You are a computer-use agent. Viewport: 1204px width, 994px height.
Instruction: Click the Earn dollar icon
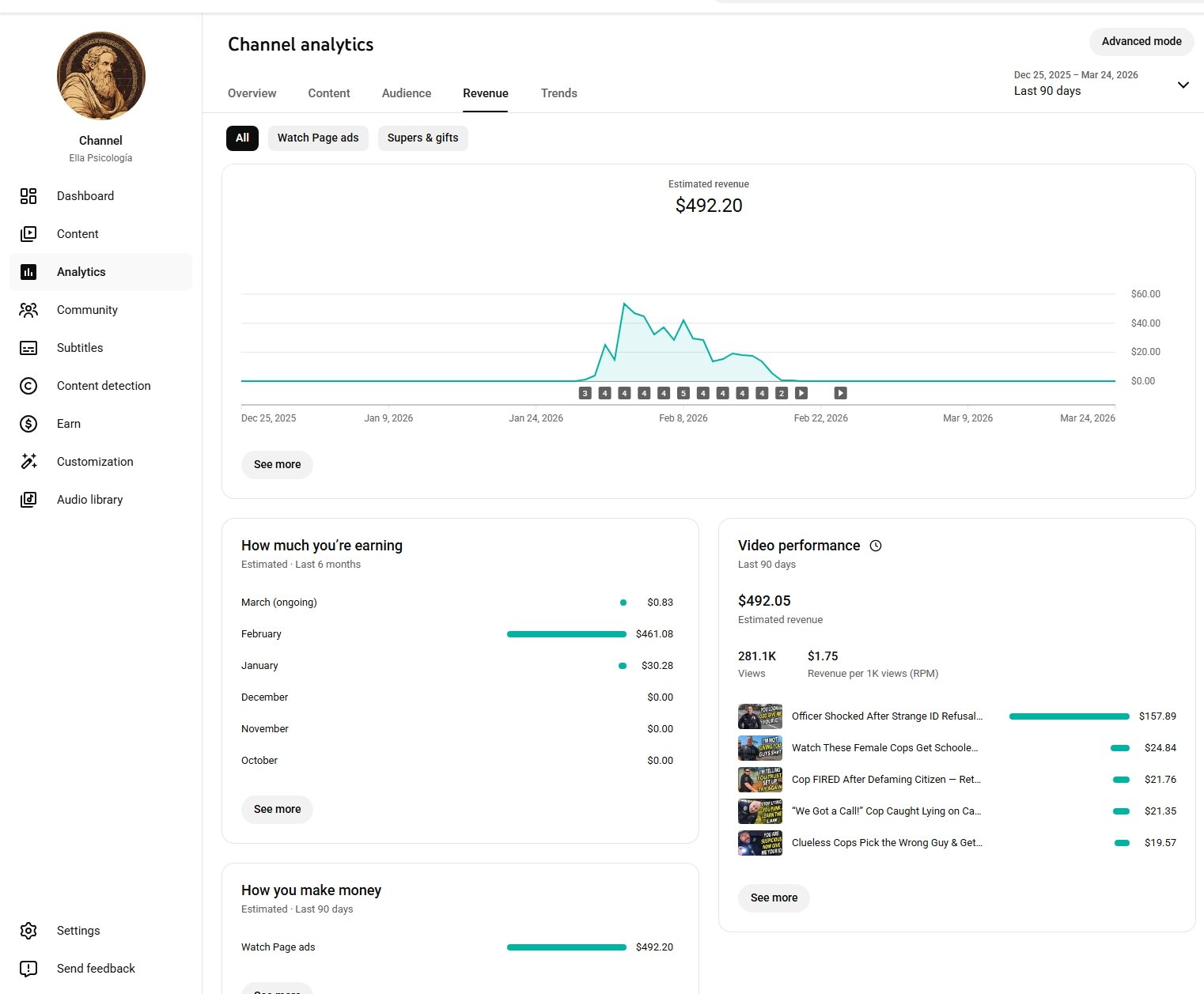pyautogui.click(x=28, y=424)
